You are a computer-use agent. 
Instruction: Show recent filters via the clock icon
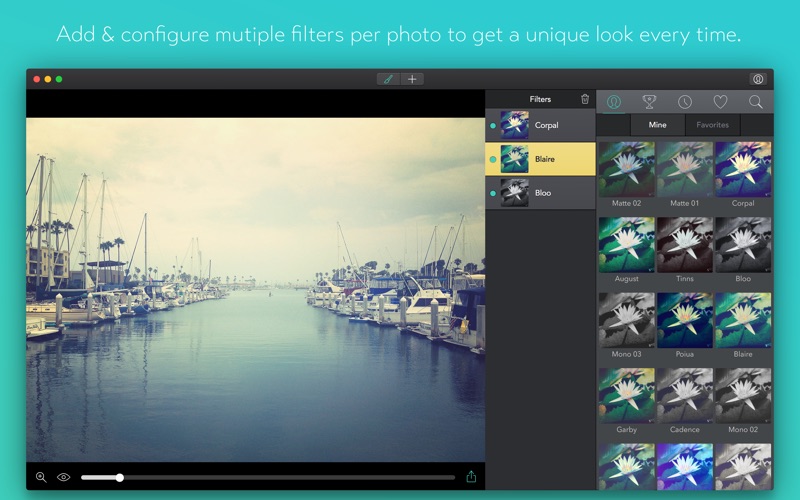(x=684, y=101)
